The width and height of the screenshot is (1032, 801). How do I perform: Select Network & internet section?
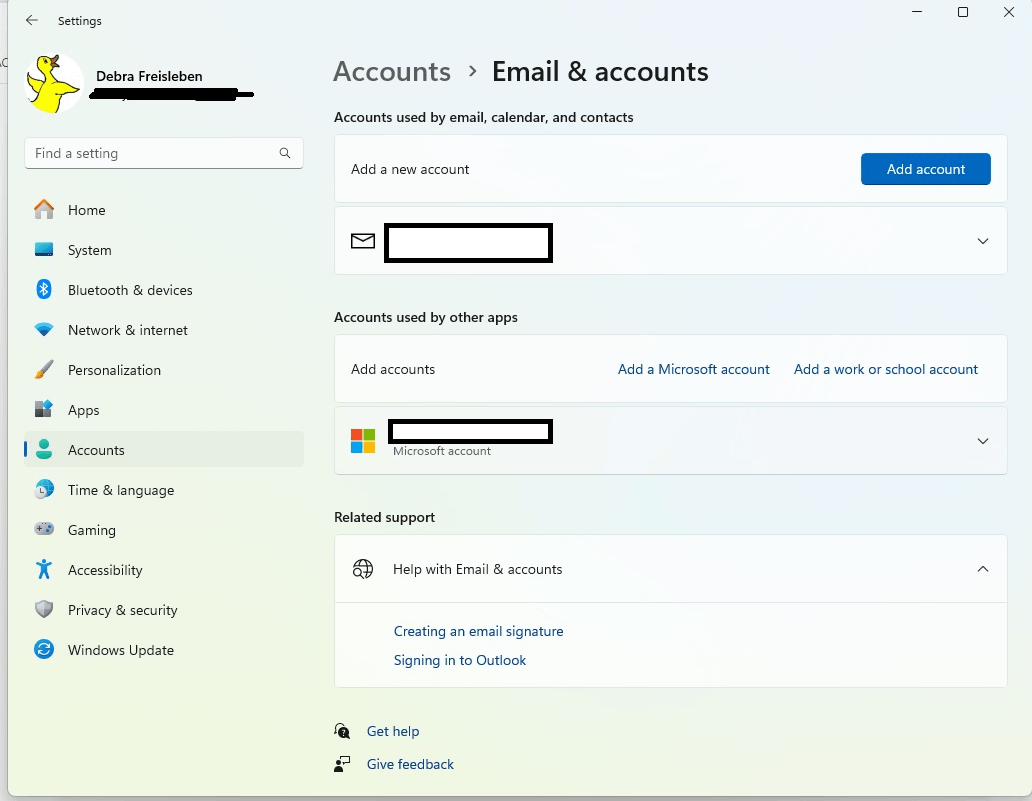click(128, 330)
